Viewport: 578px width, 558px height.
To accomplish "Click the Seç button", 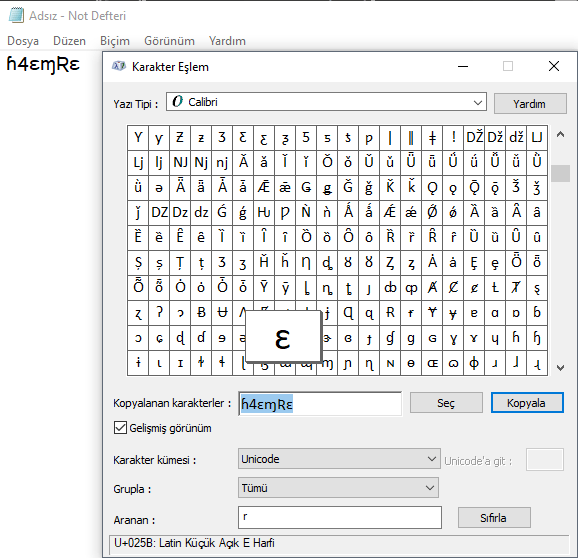I will (446, 403).
